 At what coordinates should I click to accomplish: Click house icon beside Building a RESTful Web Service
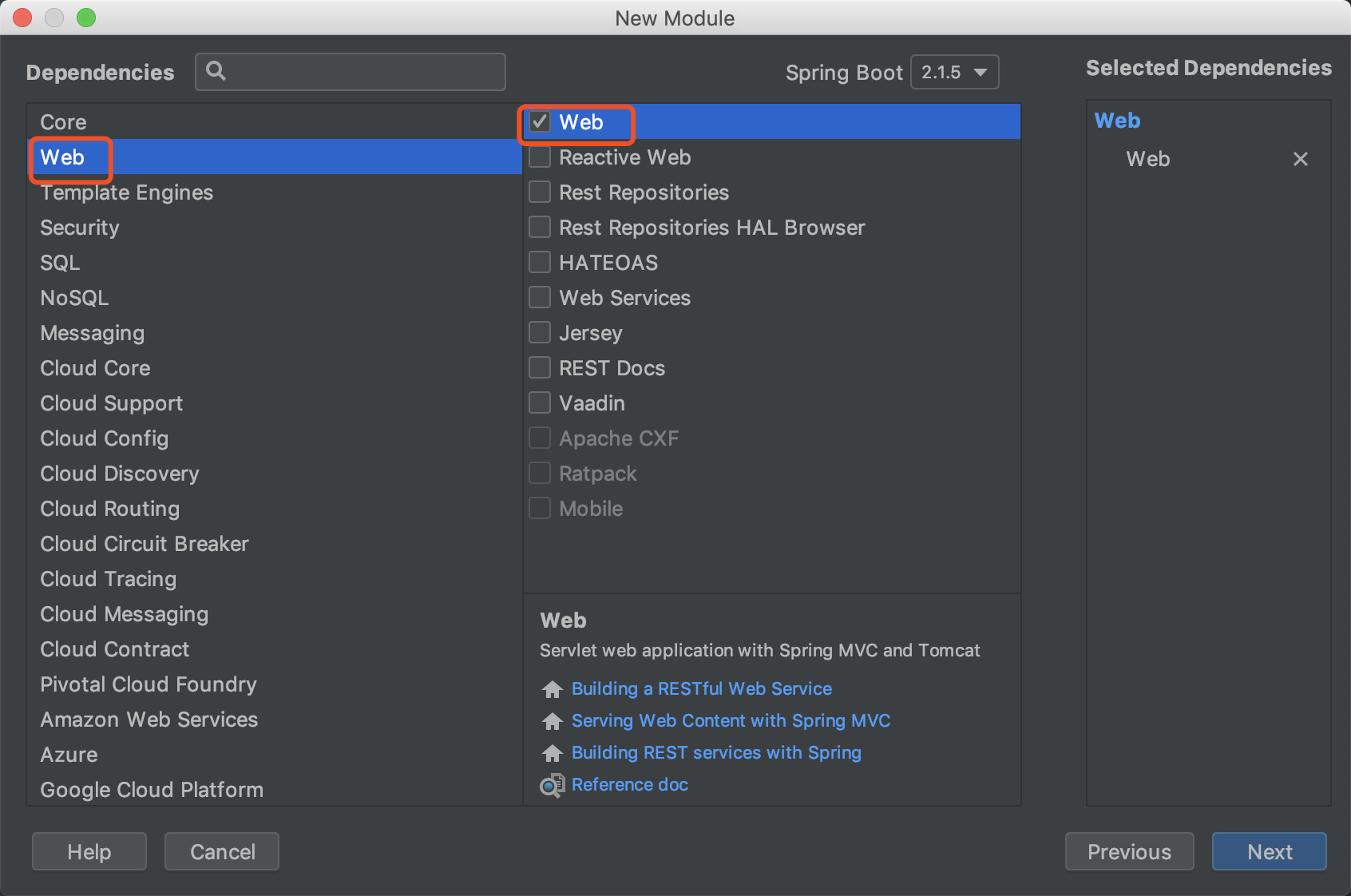tap(552, 689)
